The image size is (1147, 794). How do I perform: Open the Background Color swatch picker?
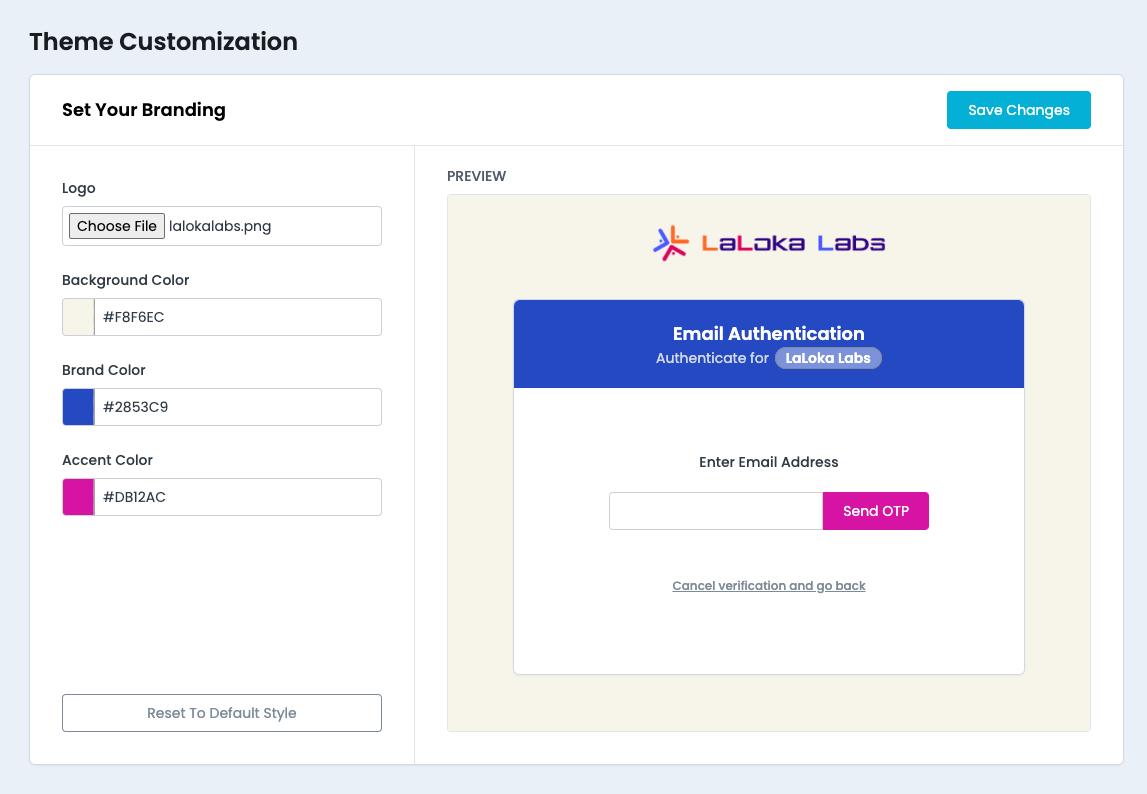point(78,317)
